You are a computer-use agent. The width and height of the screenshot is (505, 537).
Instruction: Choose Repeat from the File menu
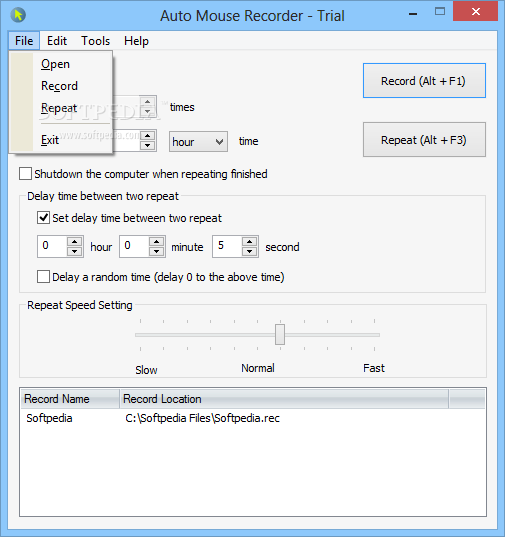pos(59,108)
